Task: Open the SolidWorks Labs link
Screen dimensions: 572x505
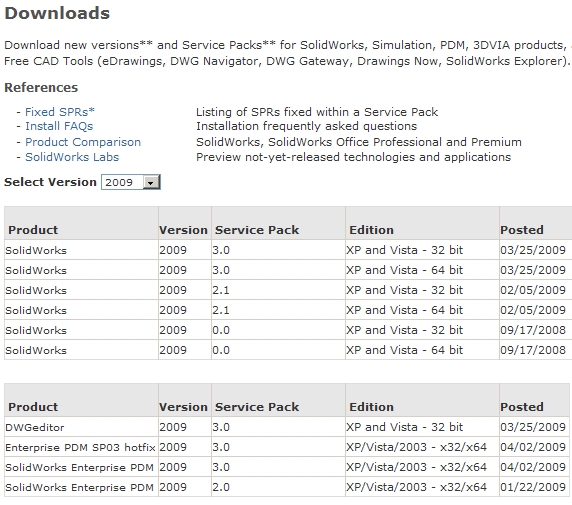Action: [x=72, y=157]
